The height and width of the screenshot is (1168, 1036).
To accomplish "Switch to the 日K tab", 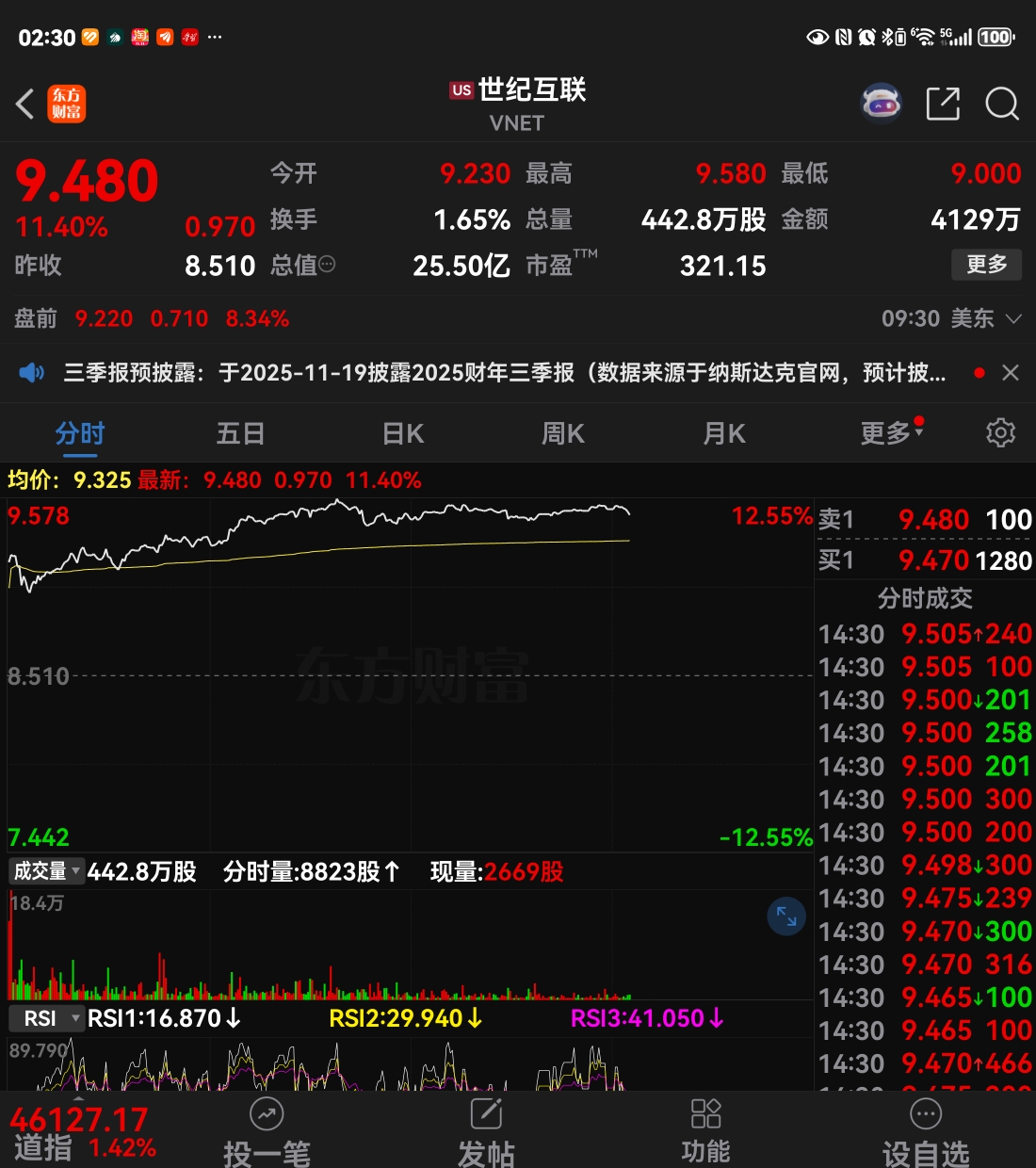I will click(402, 433).
